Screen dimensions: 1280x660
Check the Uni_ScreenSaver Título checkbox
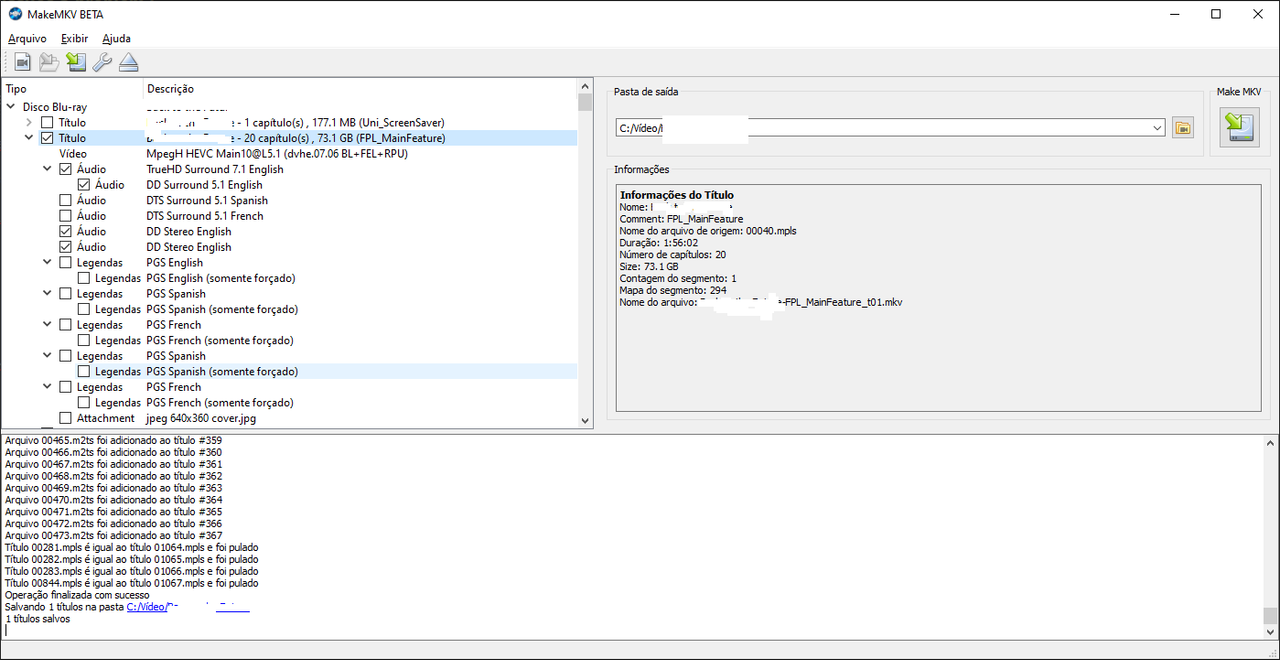(47, 122)
